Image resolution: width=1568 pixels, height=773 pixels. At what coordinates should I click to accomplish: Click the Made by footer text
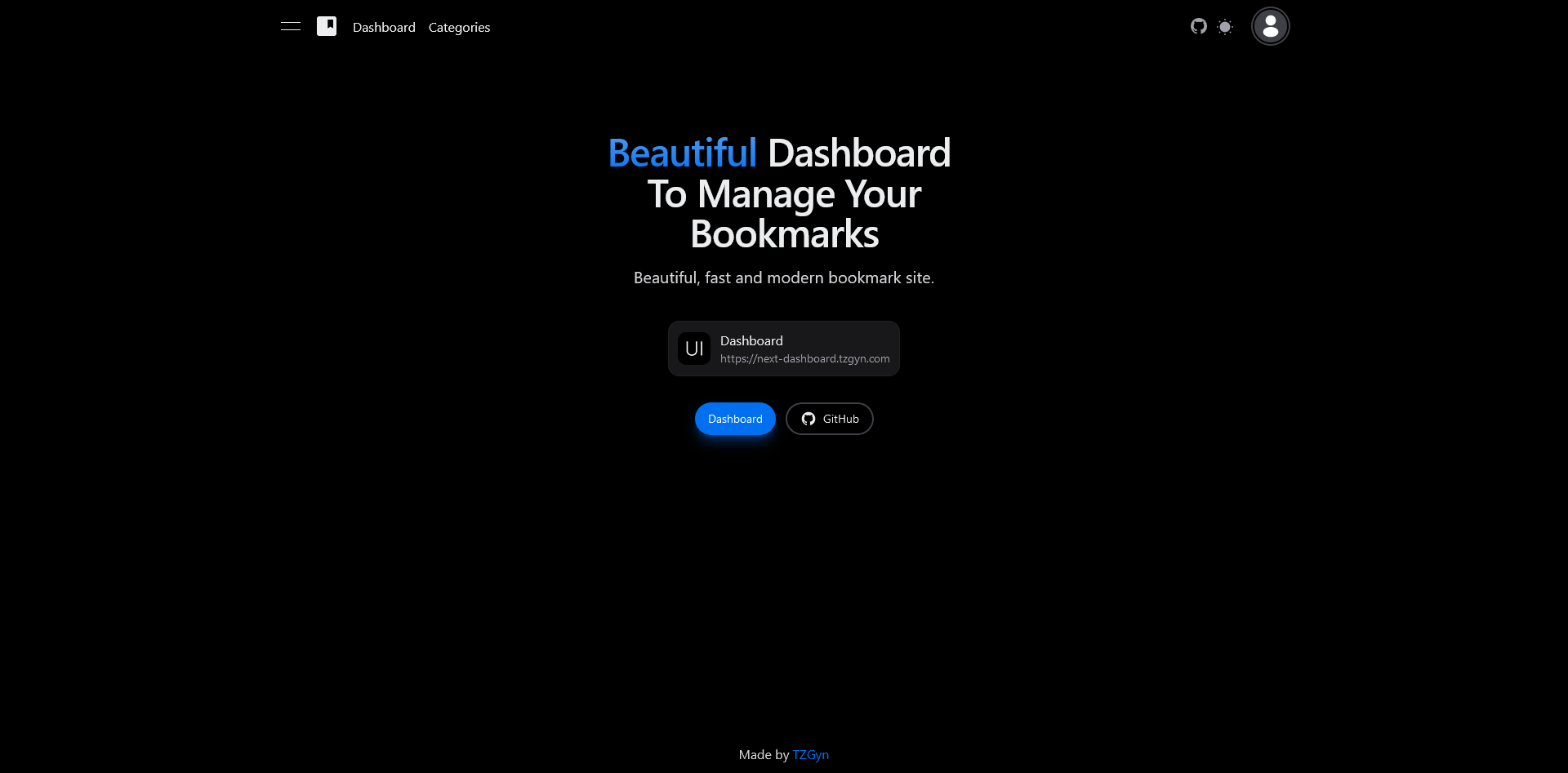point(763,754)
